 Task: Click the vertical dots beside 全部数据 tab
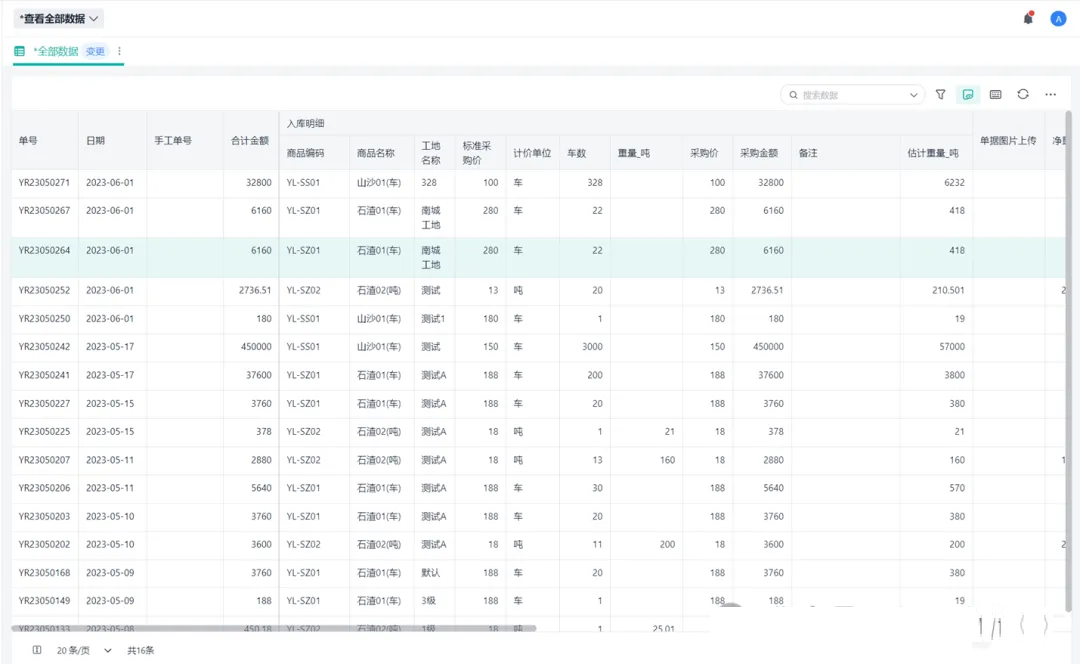point(120,51)
